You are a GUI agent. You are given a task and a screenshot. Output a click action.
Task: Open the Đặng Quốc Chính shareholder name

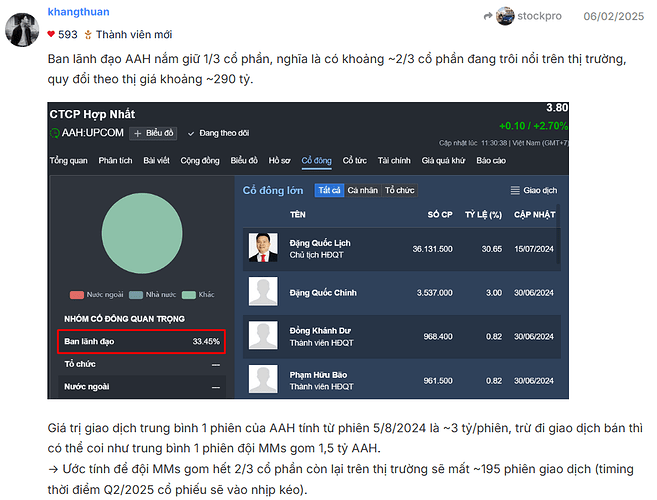323,293
